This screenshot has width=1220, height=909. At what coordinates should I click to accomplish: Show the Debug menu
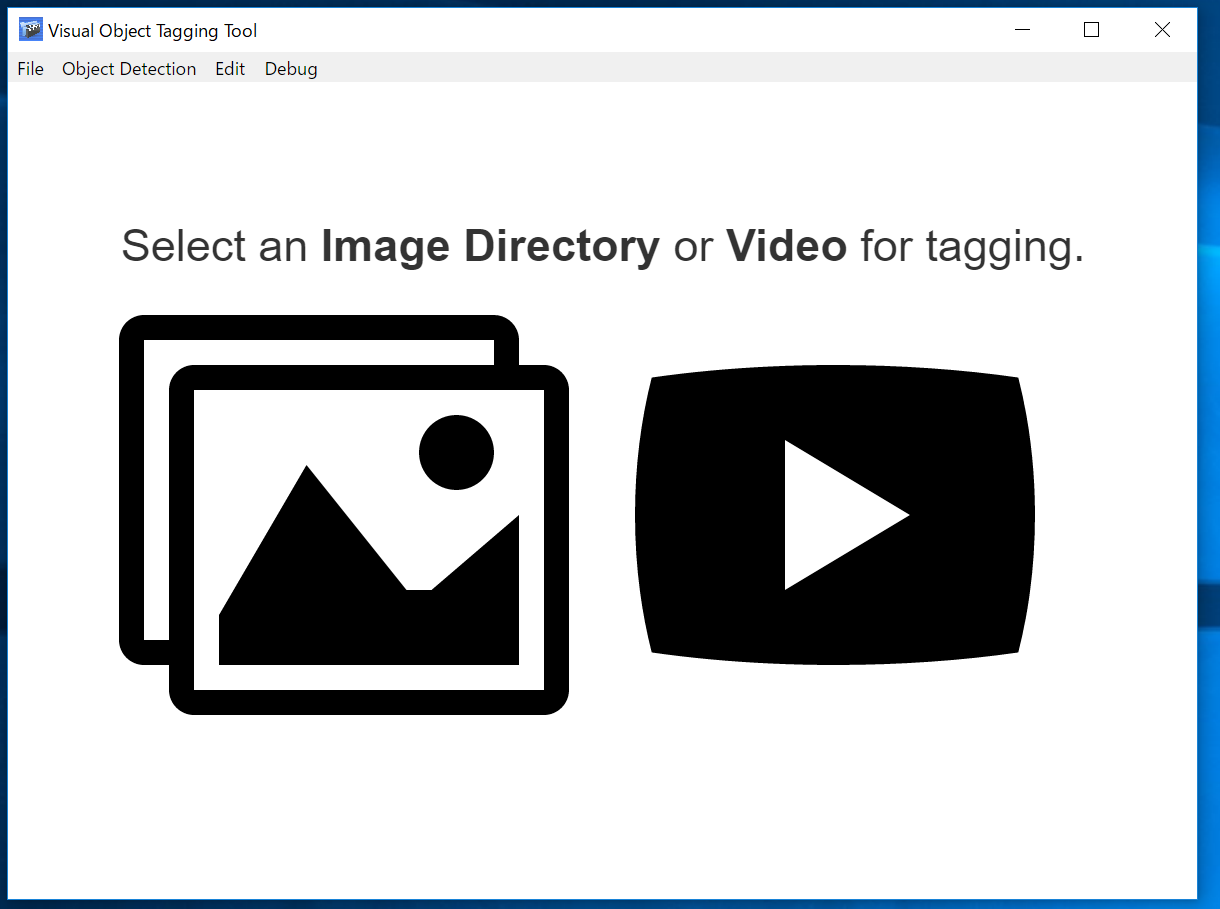point(291,69)
